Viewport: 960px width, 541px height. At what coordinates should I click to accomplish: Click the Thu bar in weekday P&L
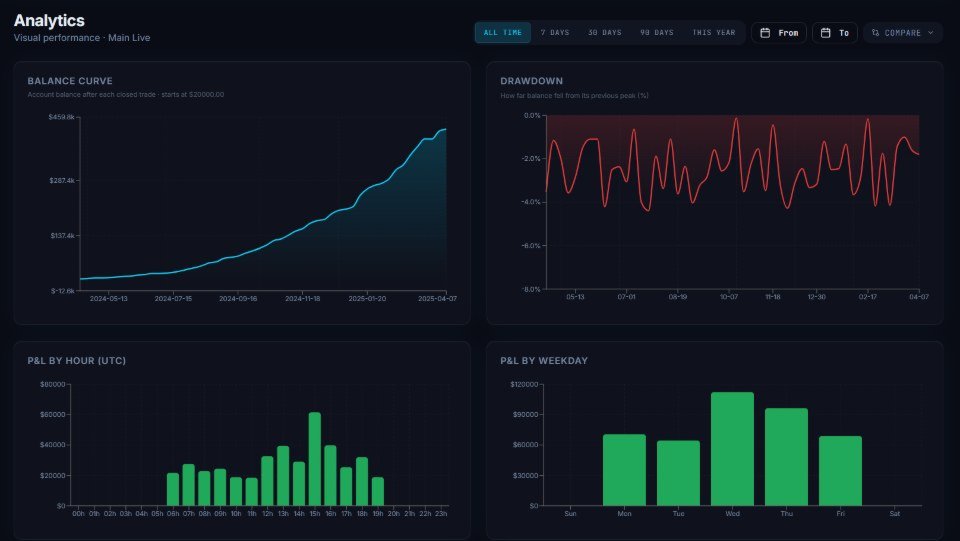click(786, 457)
